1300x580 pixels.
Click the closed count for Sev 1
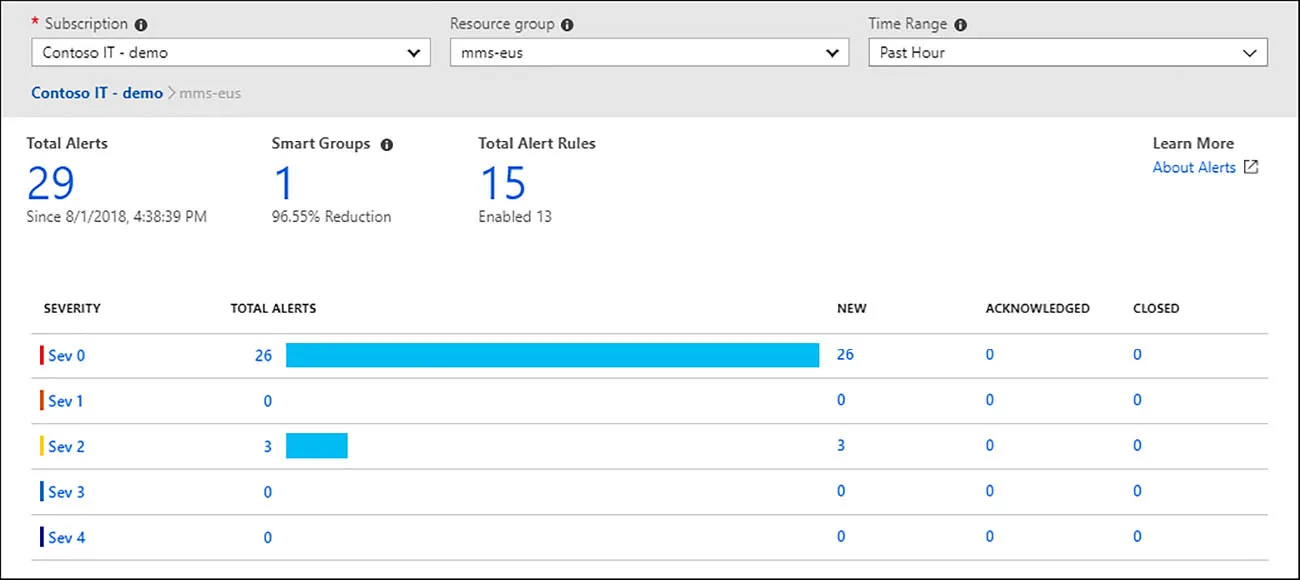(x=1137, y=400)
